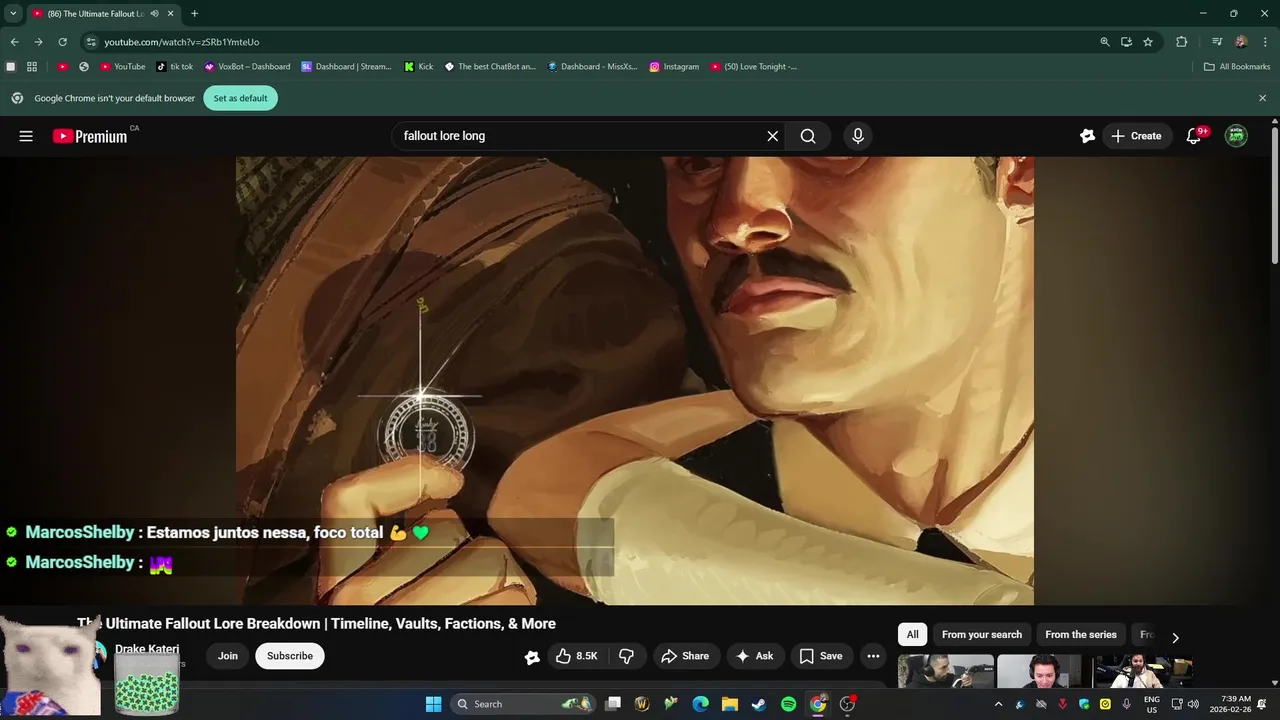
Task: Show hidden system tray icons chevron
Action: click(x=997, y=704)
